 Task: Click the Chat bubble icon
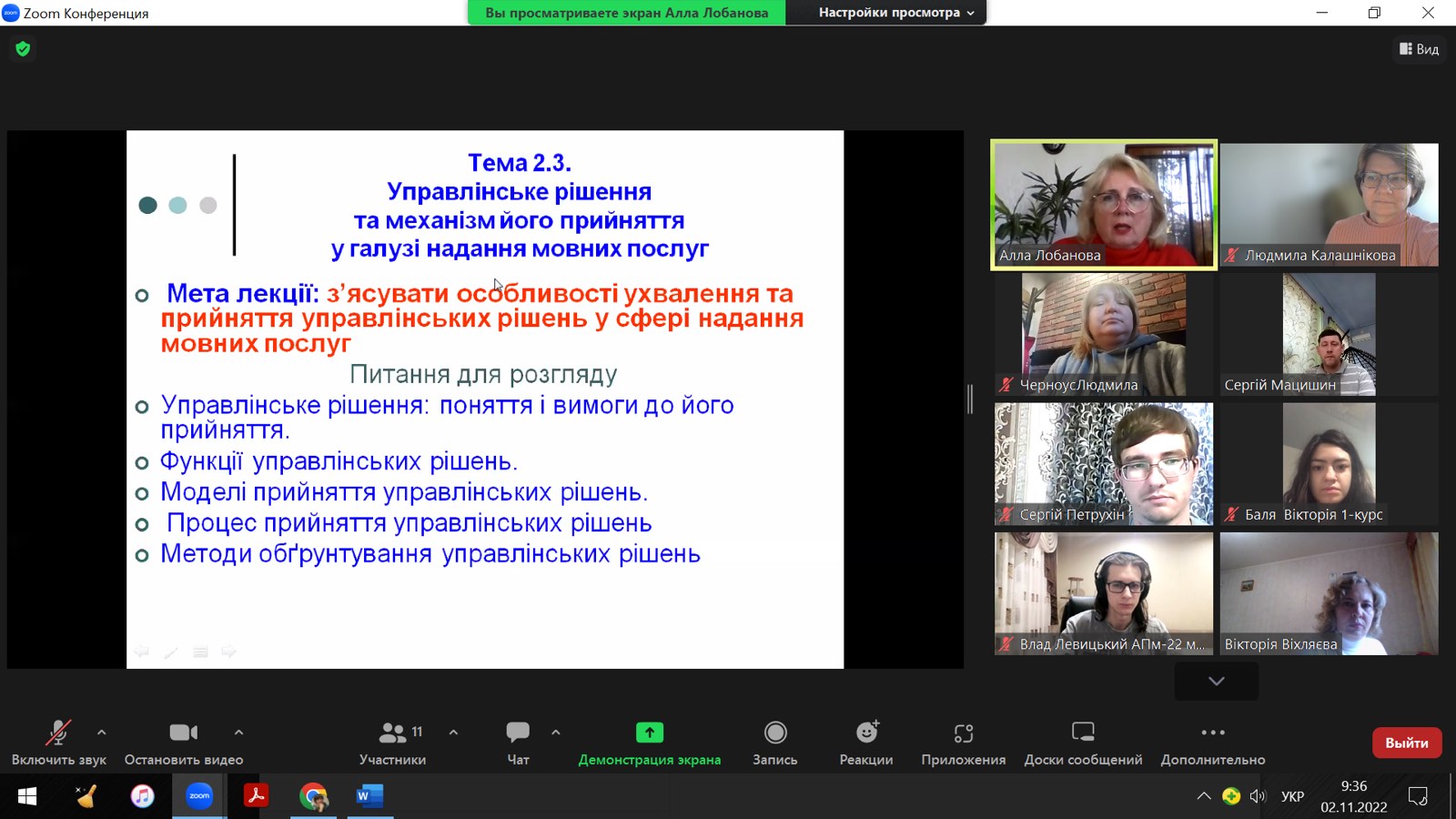click(x=518, y=733)
